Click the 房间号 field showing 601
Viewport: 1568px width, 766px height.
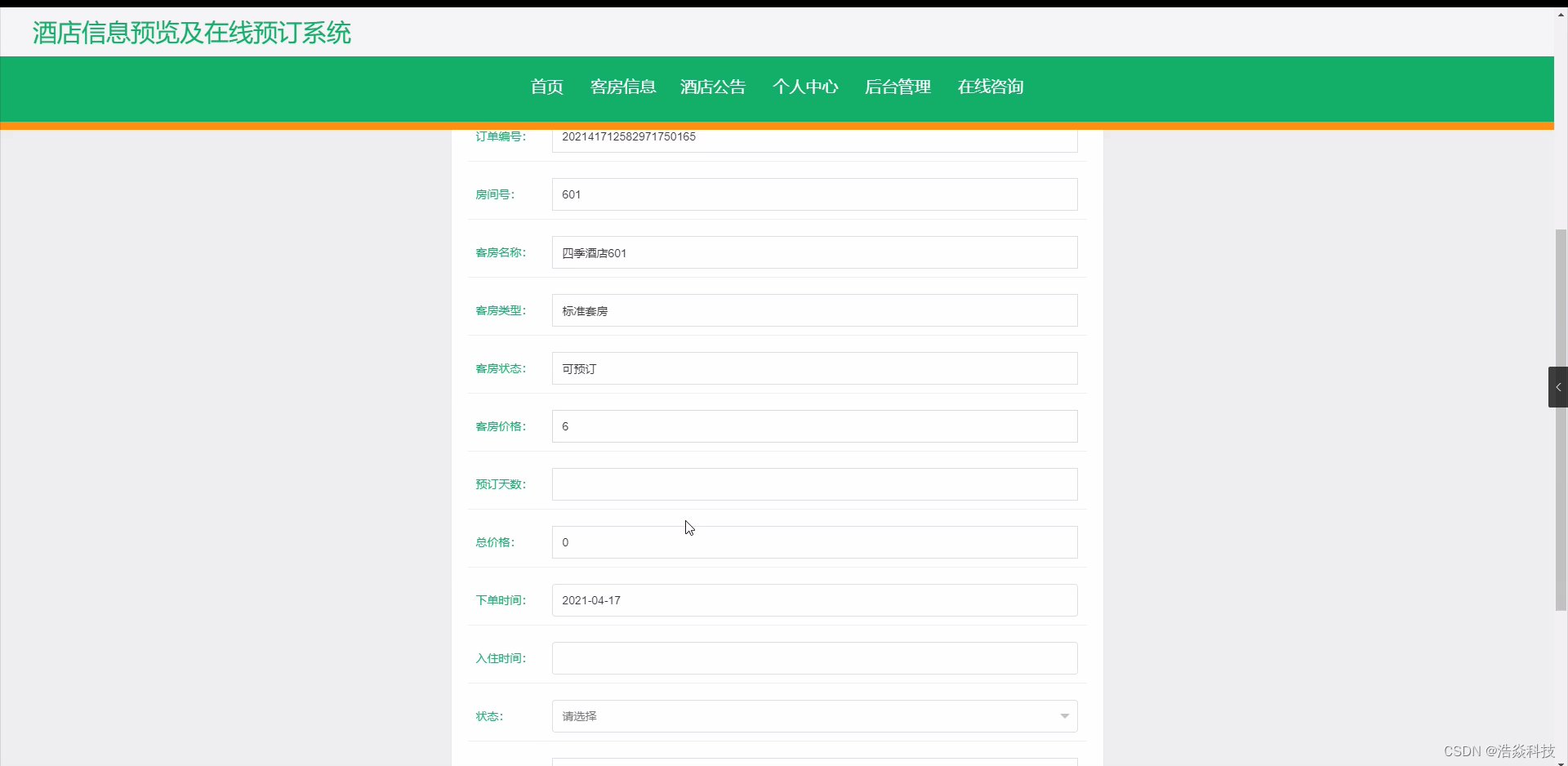814,194
